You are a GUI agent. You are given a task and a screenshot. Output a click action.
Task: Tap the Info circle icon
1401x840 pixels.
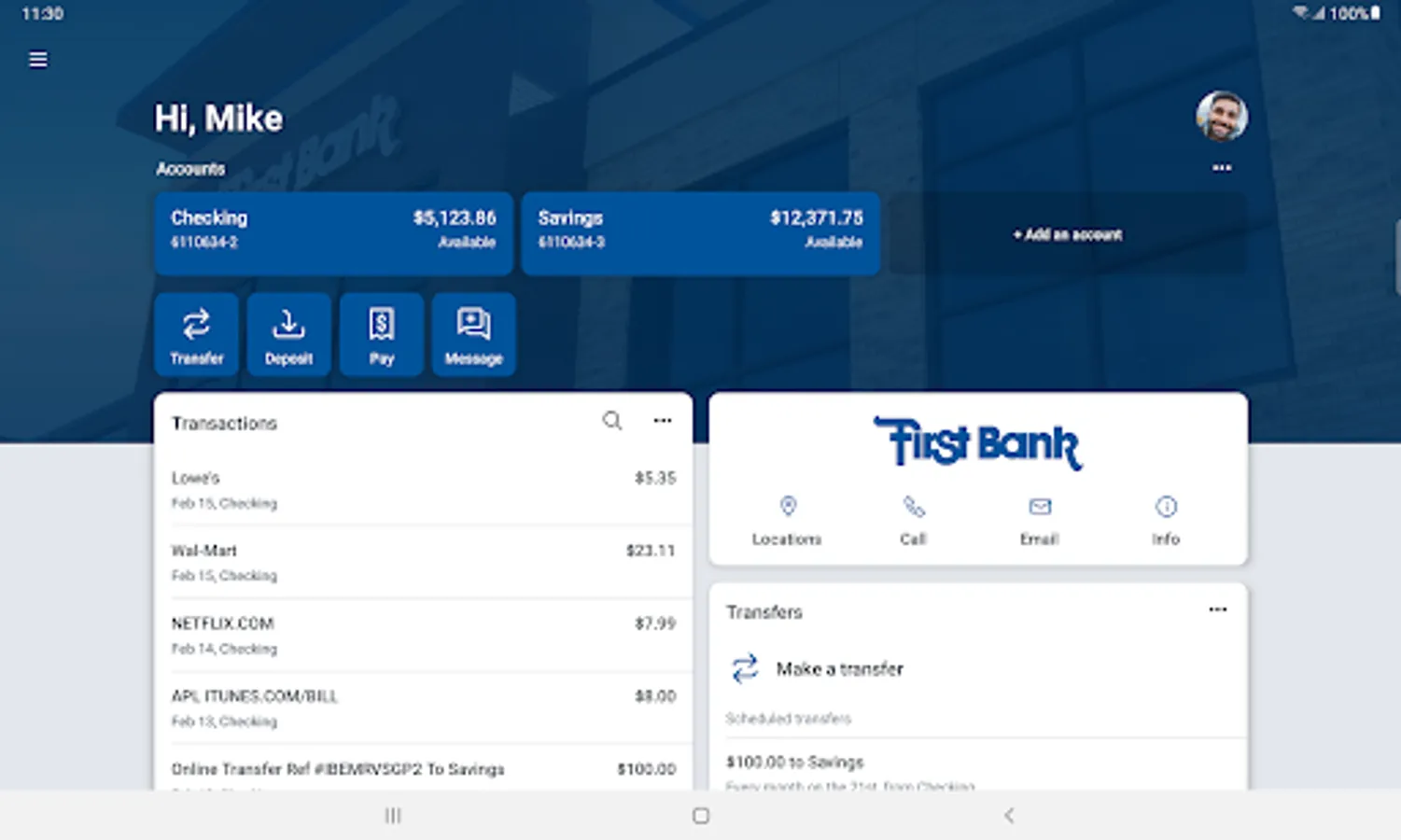1166,507
